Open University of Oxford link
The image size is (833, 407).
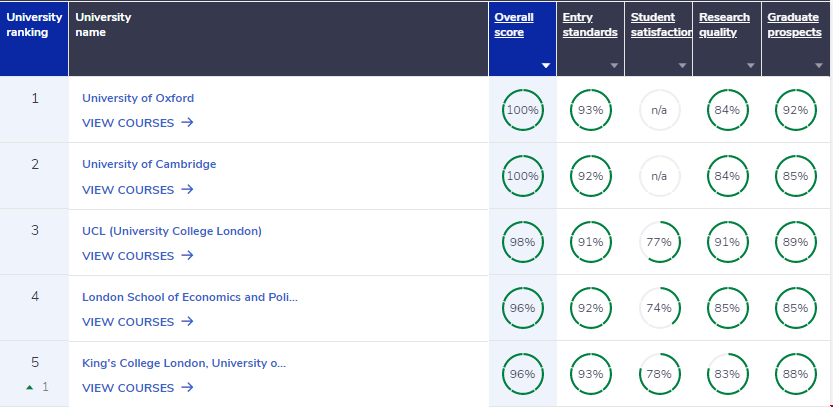[138, 98]
